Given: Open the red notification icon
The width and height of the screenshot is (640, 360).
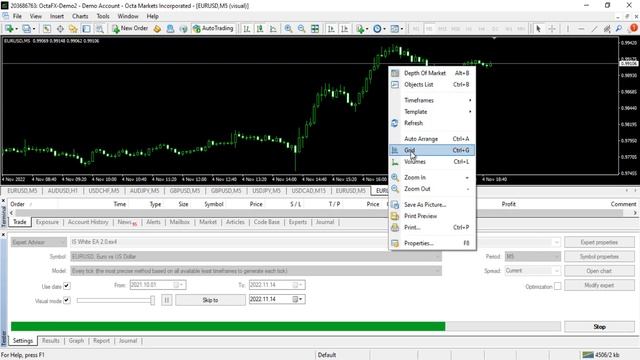Looking at the screenshot, I should (x=633, y=28).
